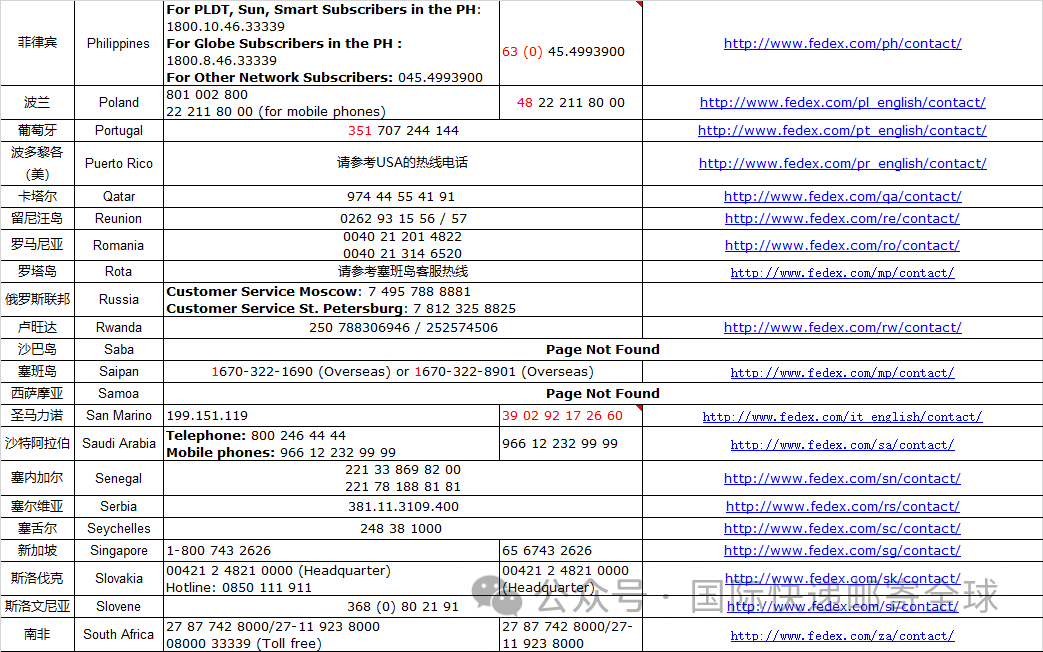Open the mp/contact link in the Rota row
This screenshot has height=652, width=1043.
click(842, 273)
